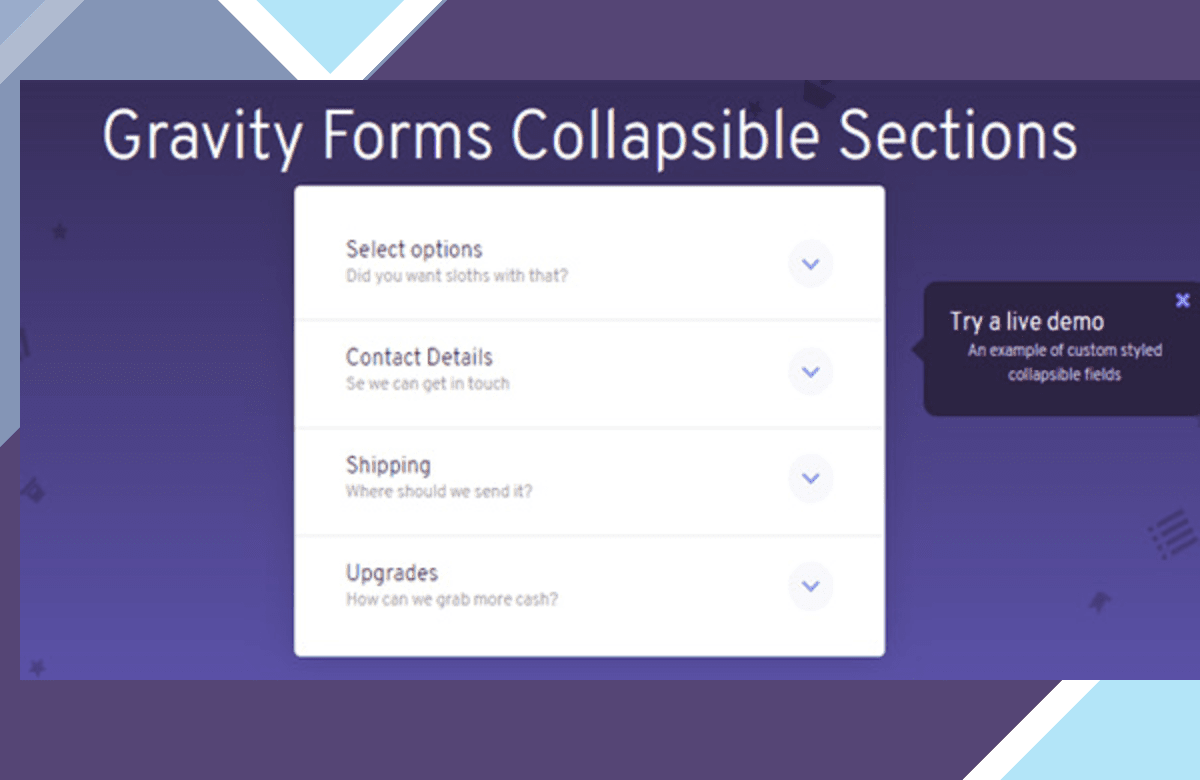Click the Try a live demo heading
Viewport: 1200px width, 780px height.
[x=1027, y=322]
